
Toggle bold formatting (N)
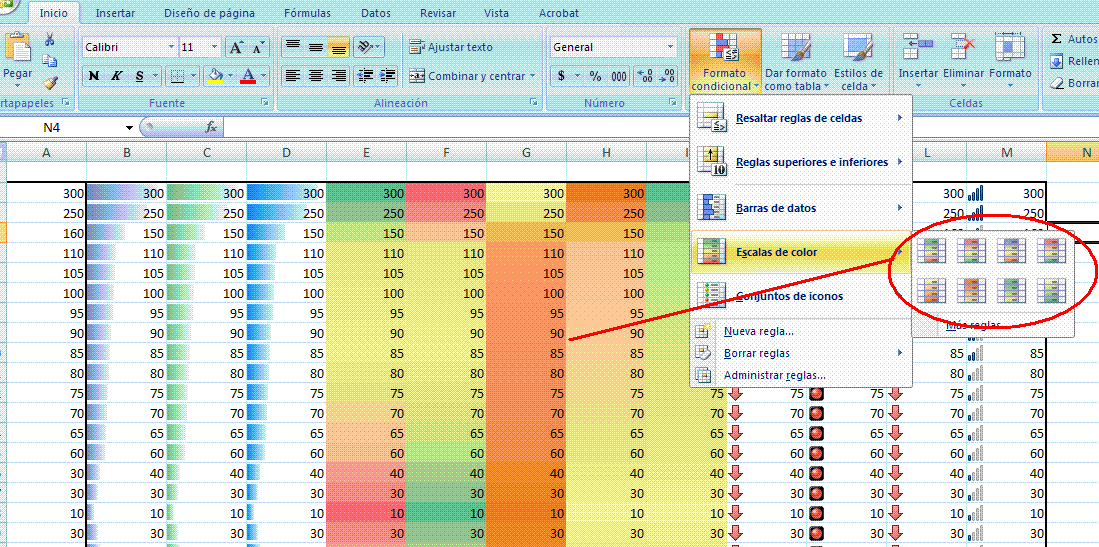pos(93,76)
